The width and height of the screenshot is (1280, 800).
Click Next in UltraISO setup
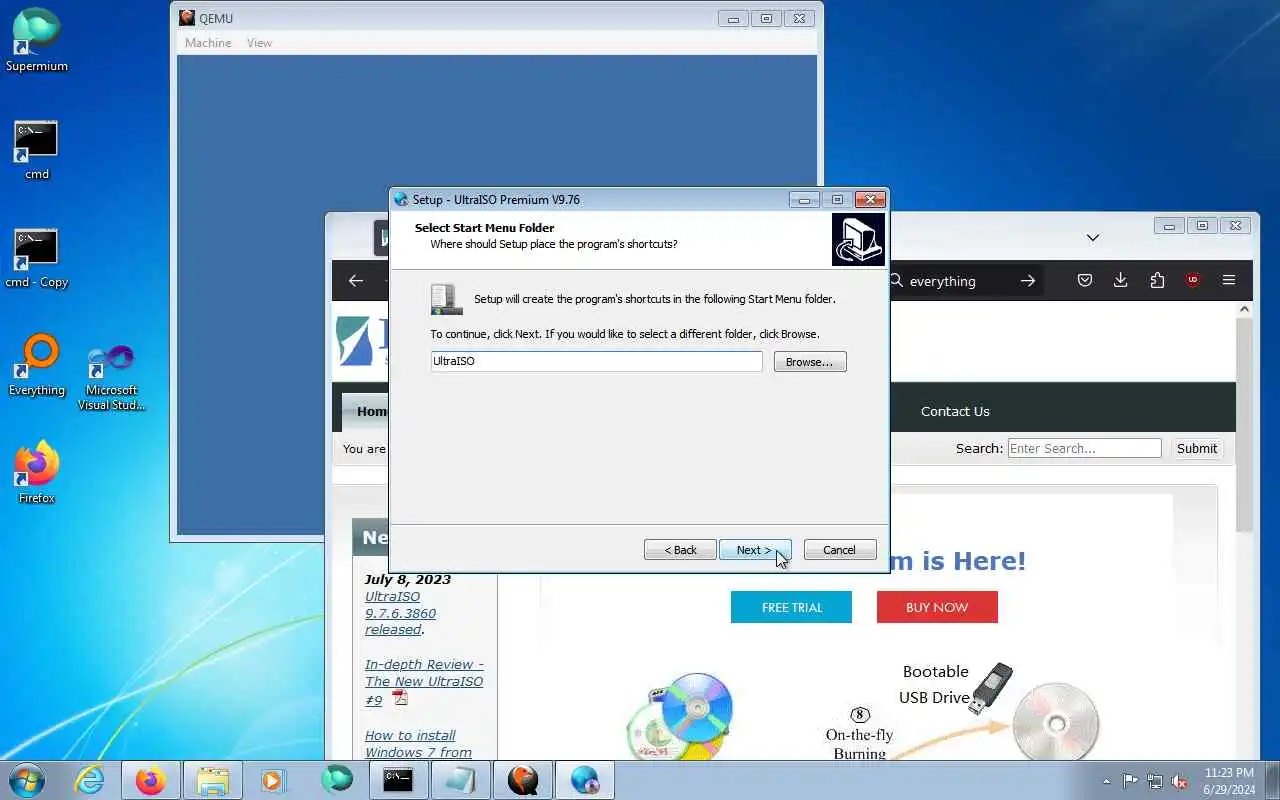pyautogui.click(x=755, y=550)
